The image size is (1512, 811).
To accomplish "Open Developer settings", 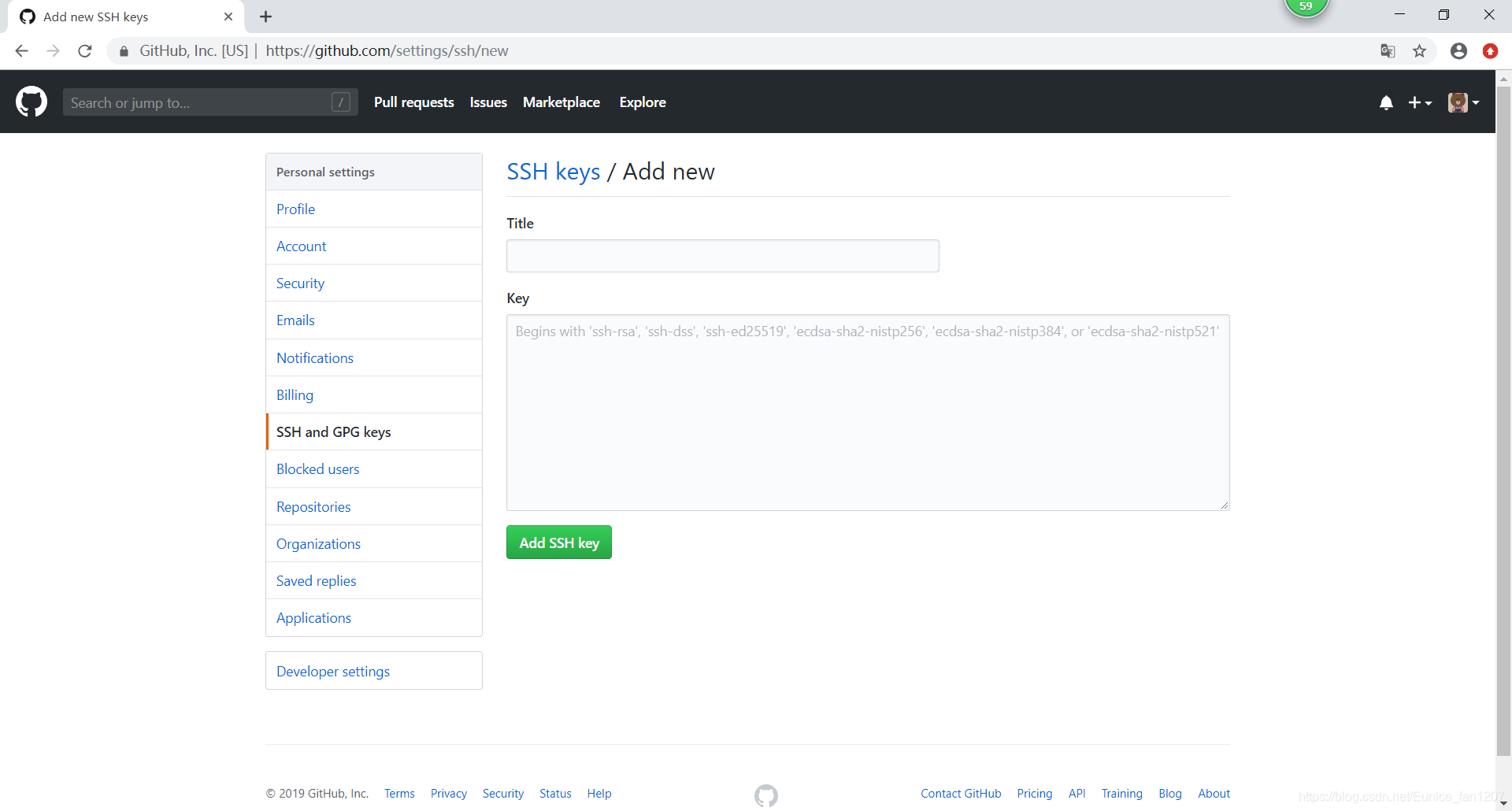I will 374,671.
